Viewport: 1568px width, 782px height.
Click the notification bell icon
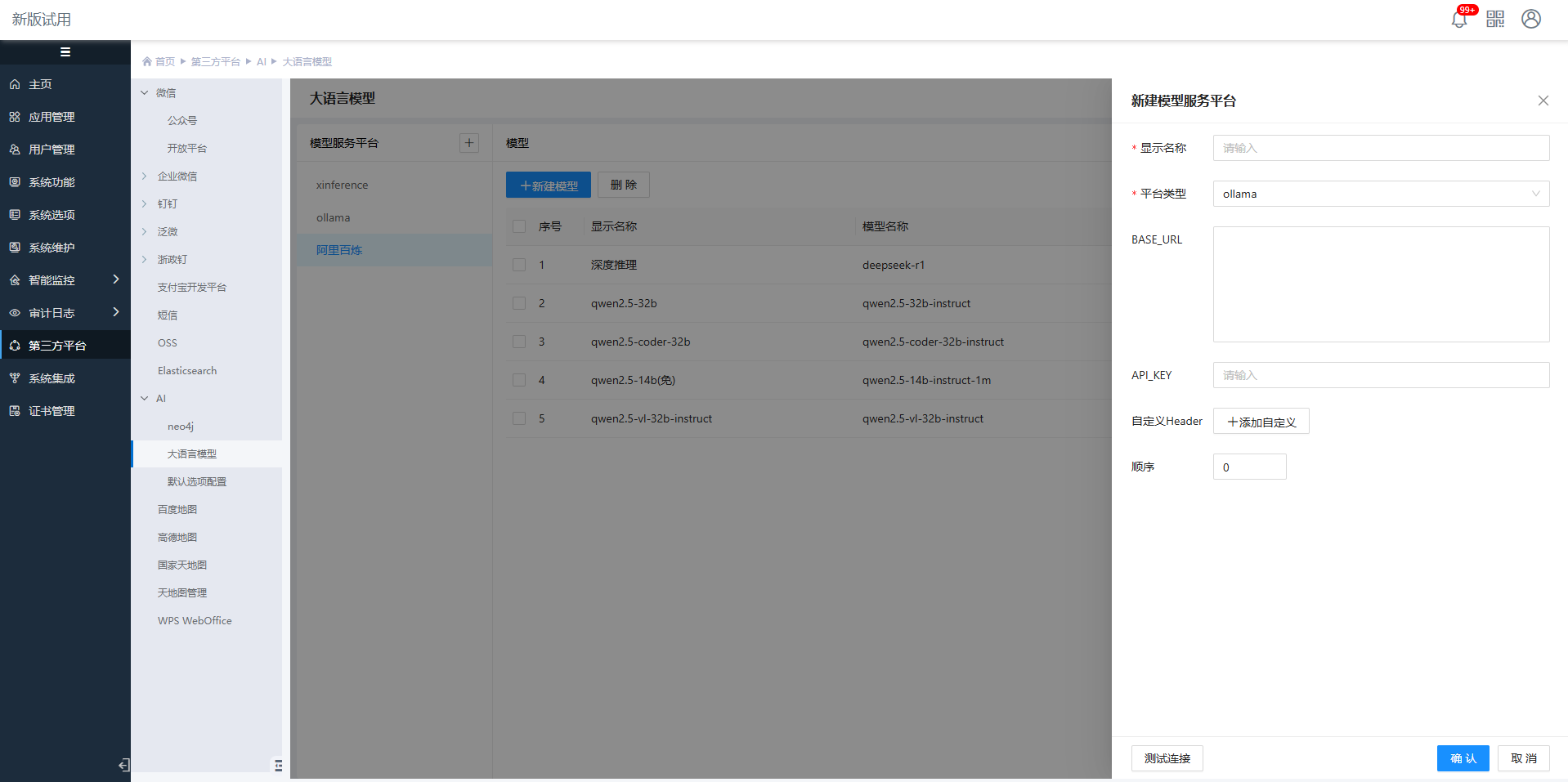pyautogui.click(x=1458, y=20)
